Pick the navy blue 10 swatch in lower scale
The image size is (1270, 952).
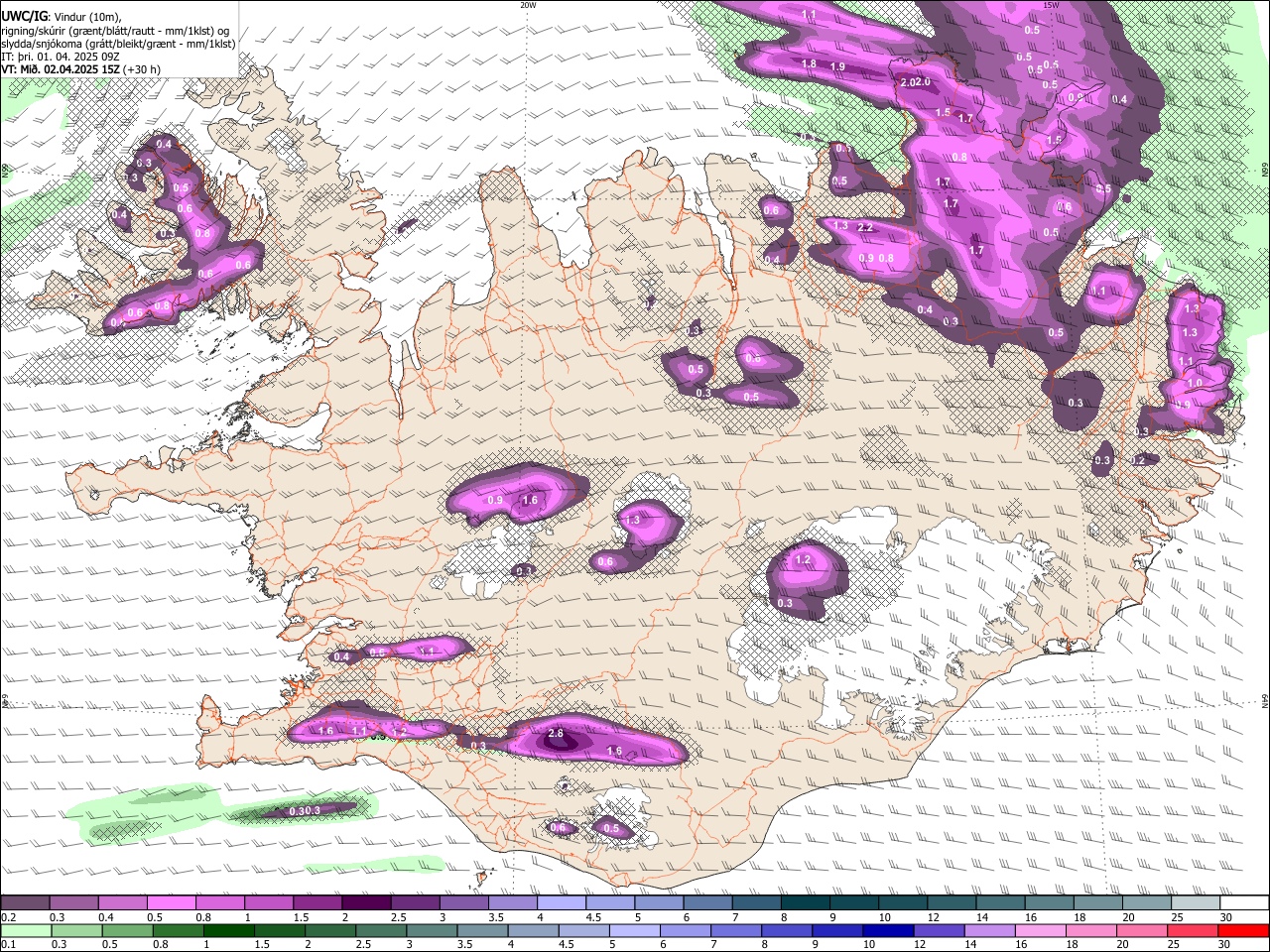click(889, 930)
